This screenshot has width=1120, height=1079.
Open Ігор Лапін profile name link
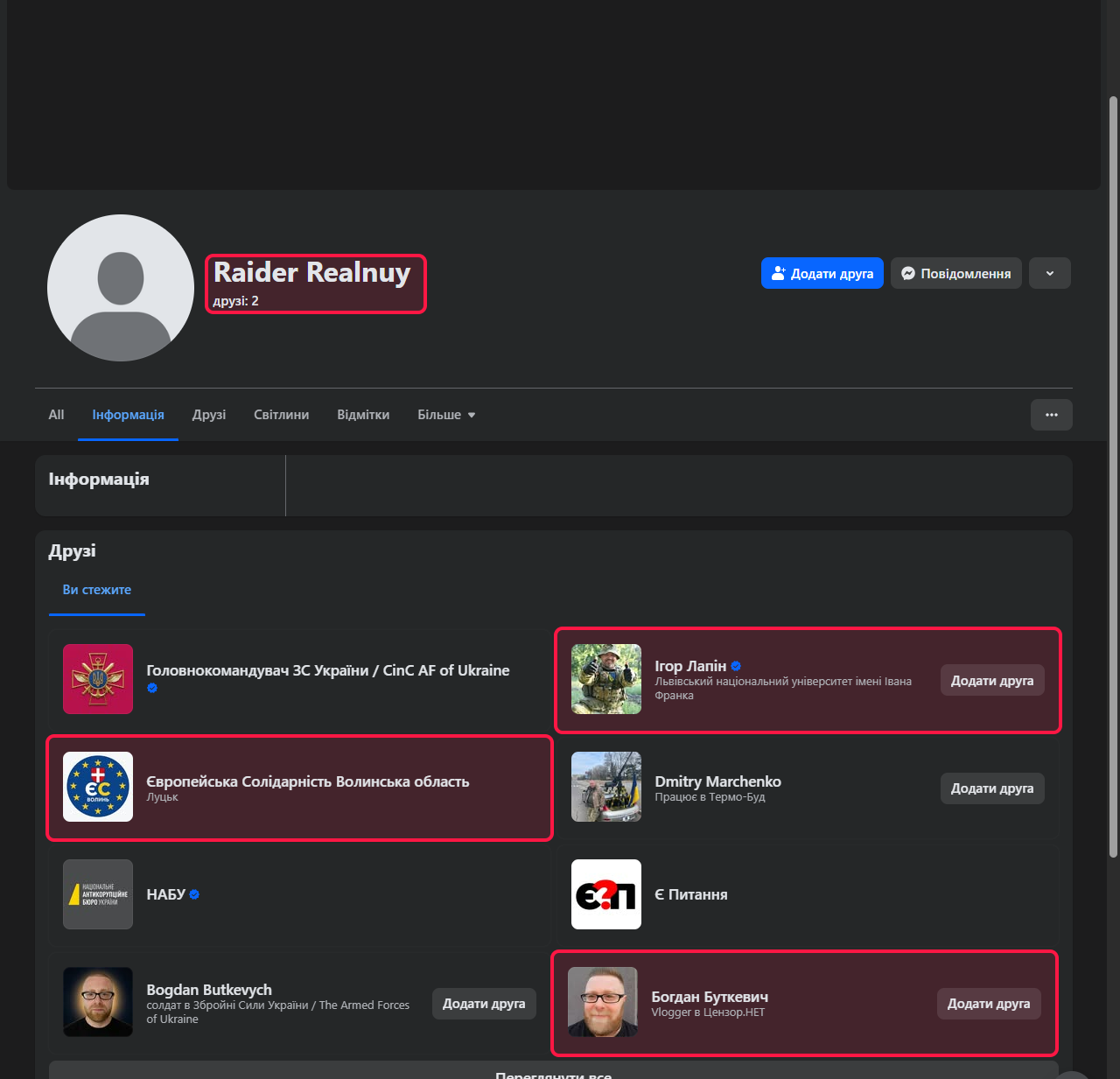(690, 666)
